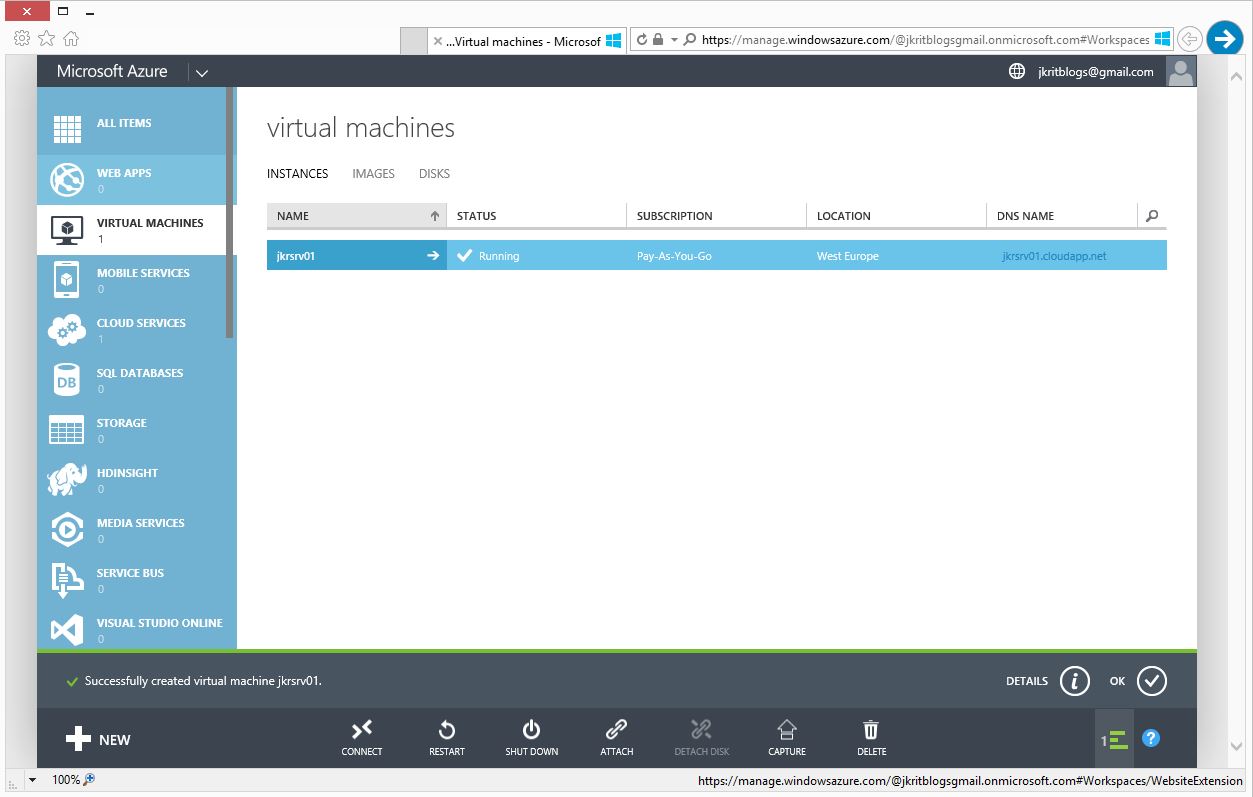Expand the Microsoft Azure header dropdown chevron
Image resolution: width=1253 pixels, height=797 pixels.
(x=202, y=72)
